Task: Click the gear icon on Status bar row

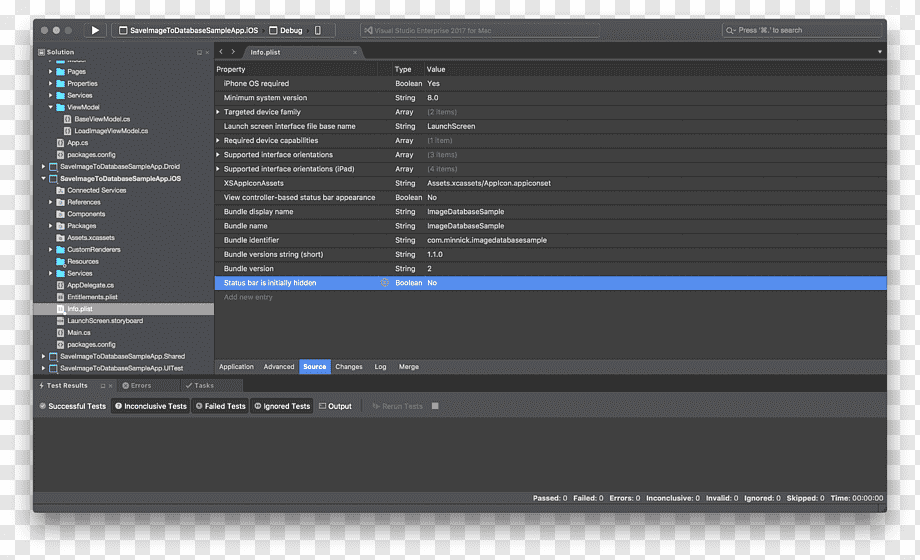Action: [384, 283]
